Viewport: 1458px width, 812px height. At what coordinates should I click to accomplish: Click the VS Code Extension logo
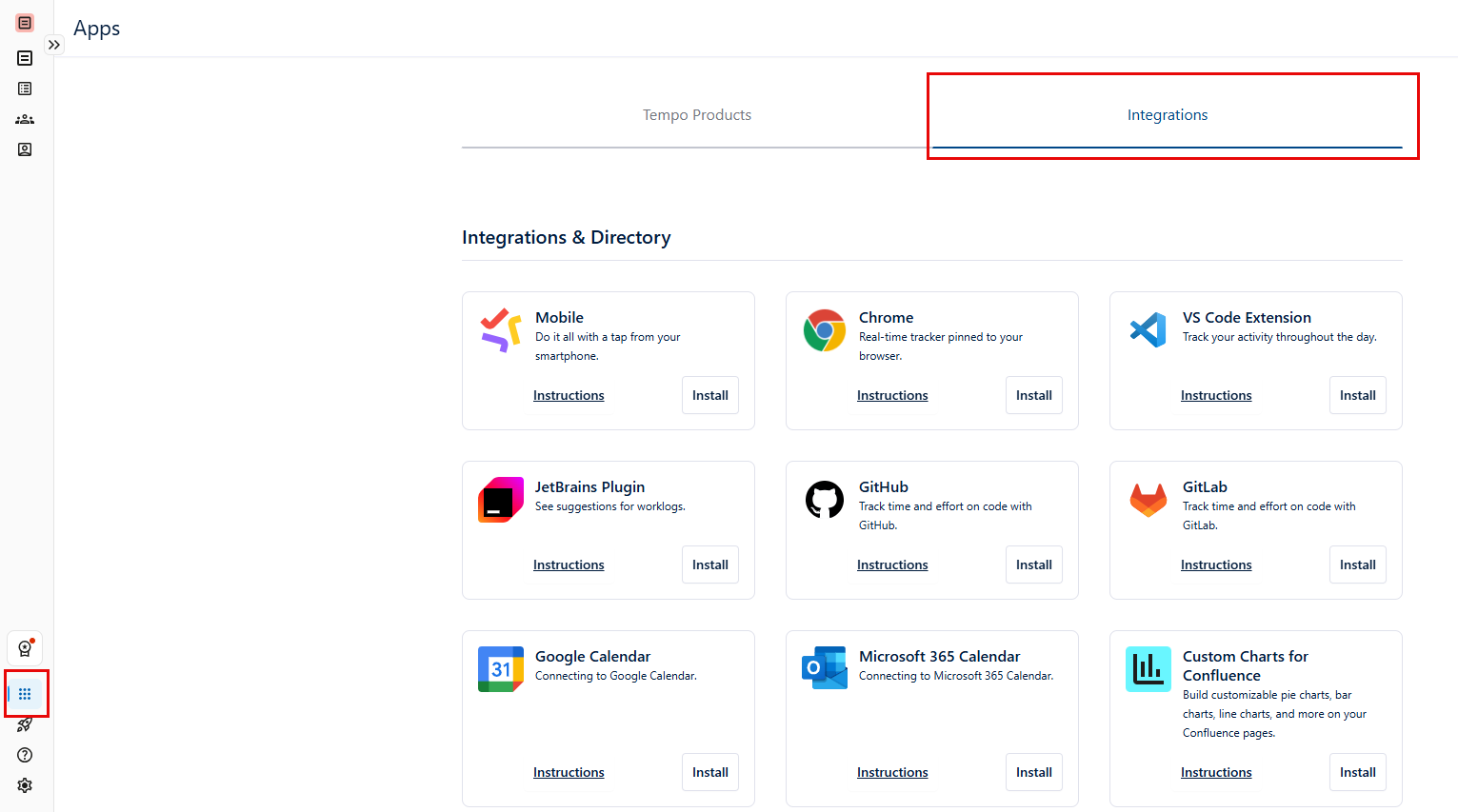[1148, 329]
